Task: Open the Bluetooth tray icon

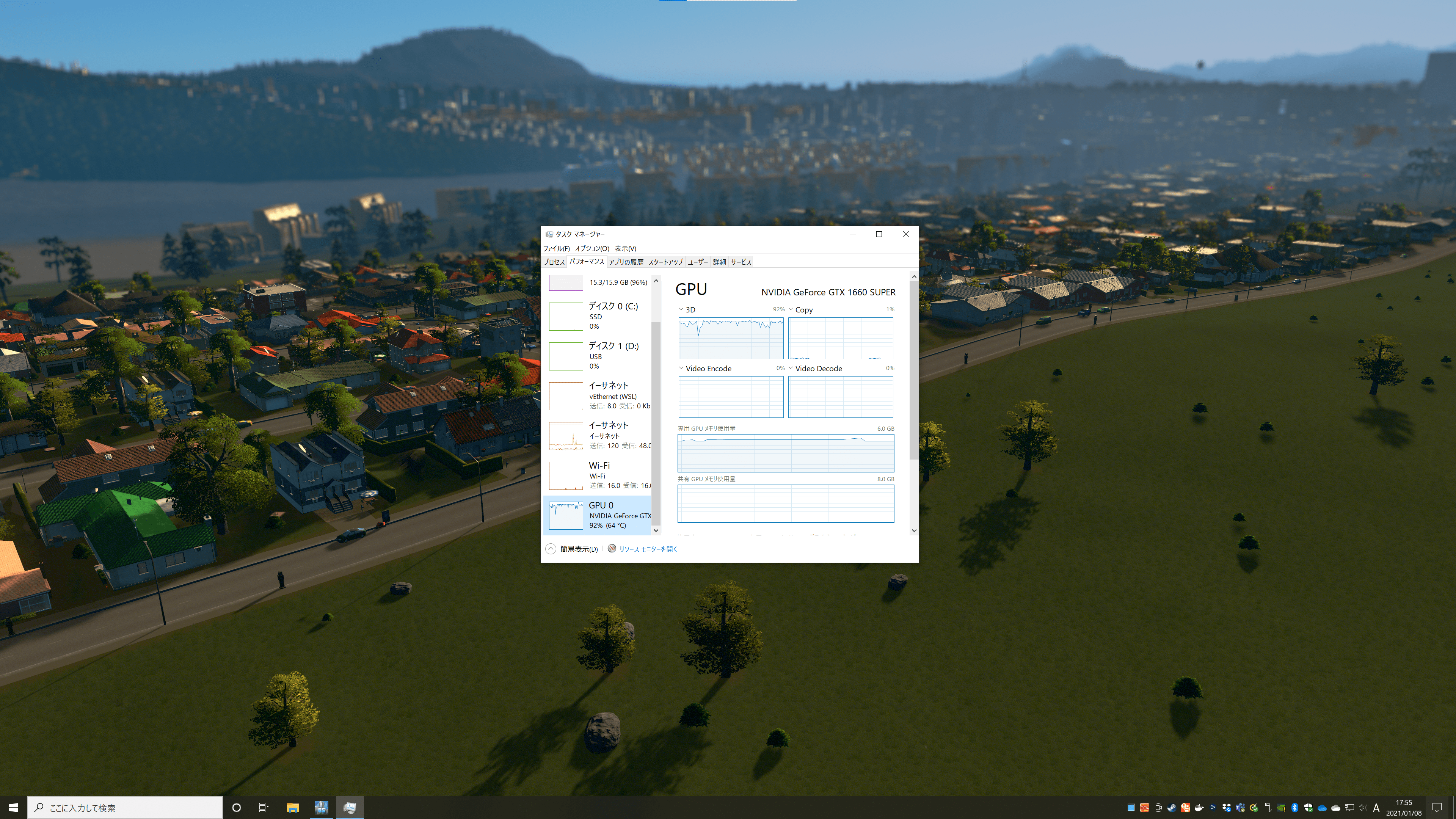Action: tap(1294, 808)
